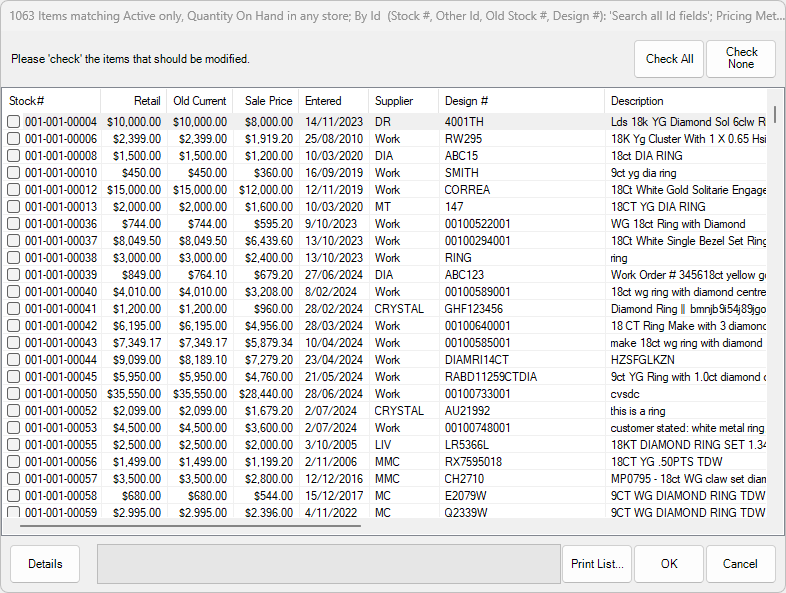Check the 001-001-00058 row box
The height and width of the screenshot is (593, 786).
coord(14,496)
